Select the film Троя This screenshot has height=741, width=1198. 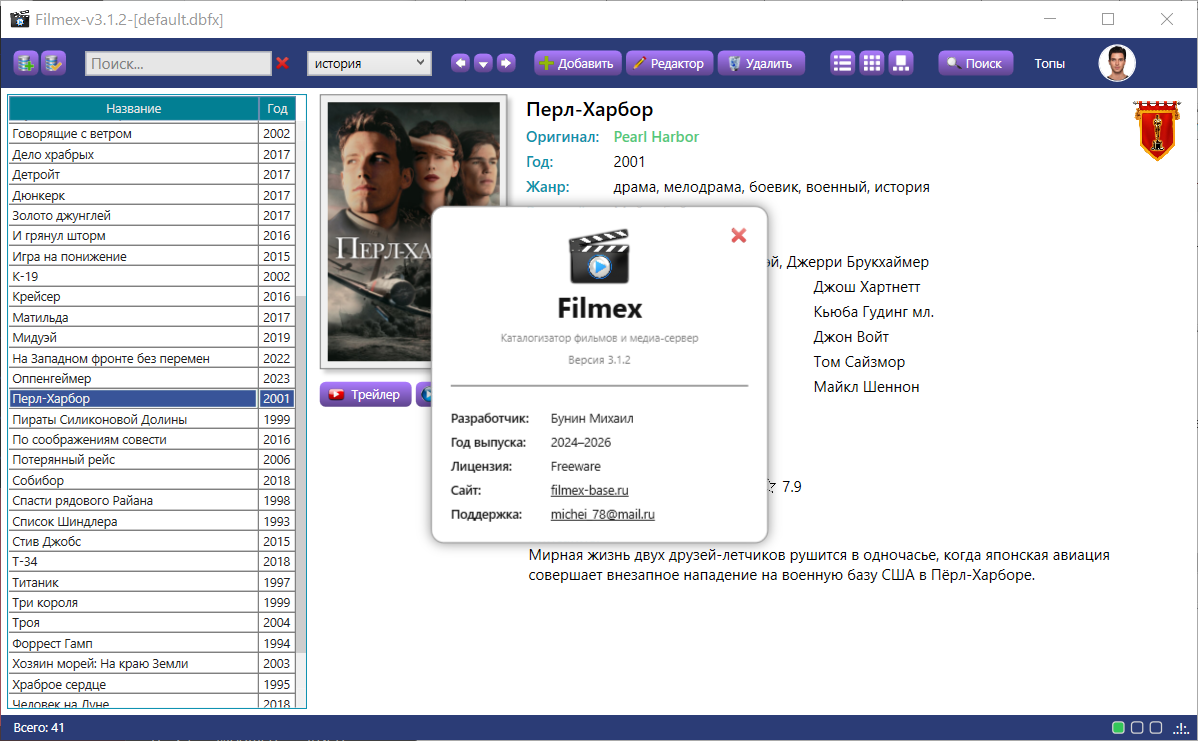pos(152,623)
